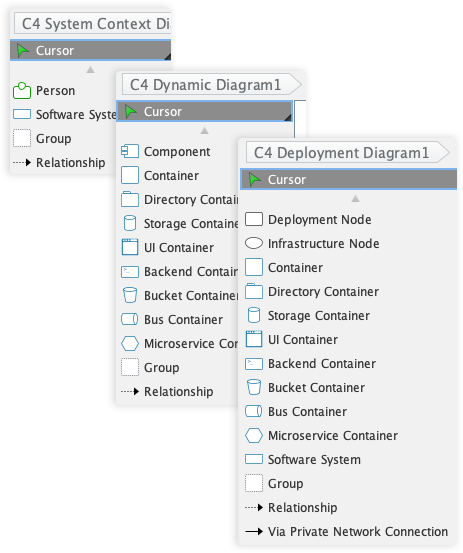Activate Cursor in the System Context palette
This screenshot has width=463, height=553.
(91, 50)
